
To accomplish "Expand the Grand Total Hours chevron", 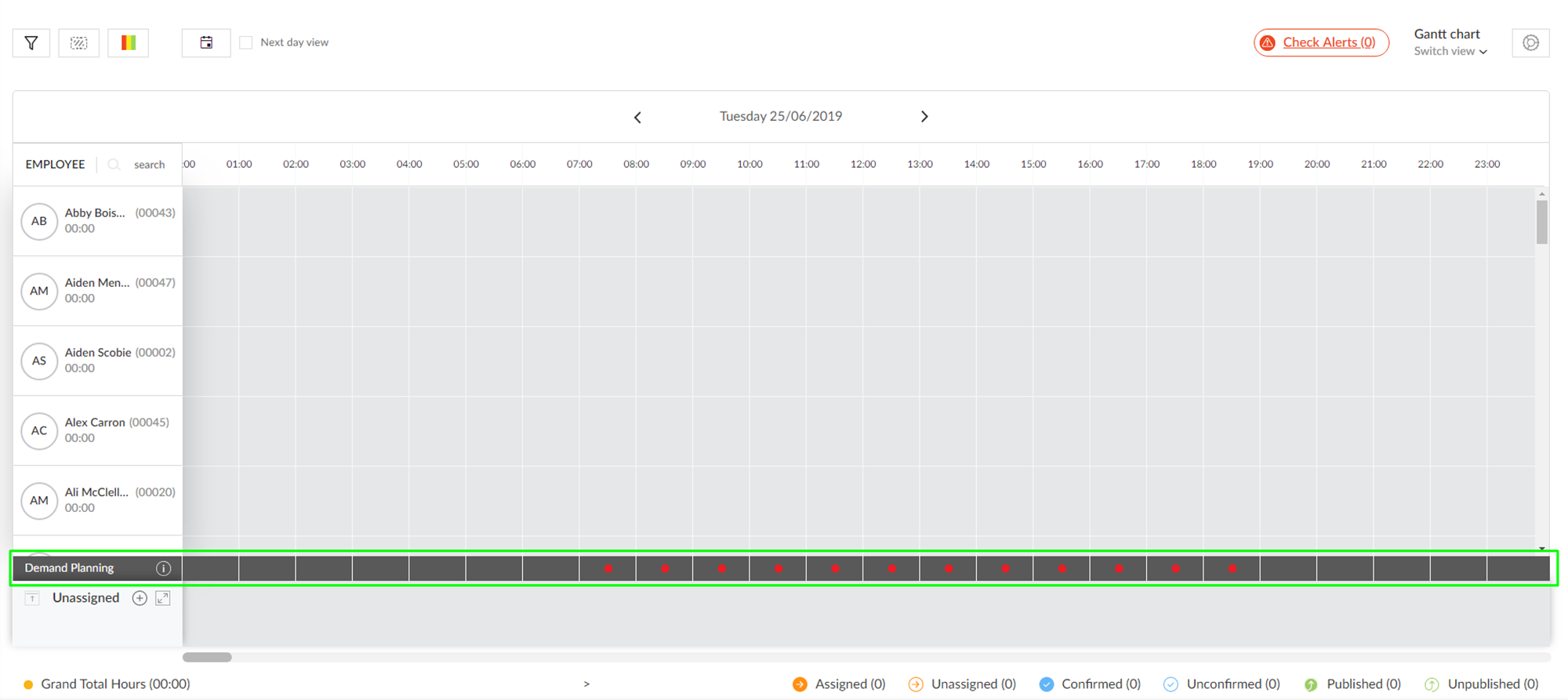I will pyautogui.click(x=586, y=684).
